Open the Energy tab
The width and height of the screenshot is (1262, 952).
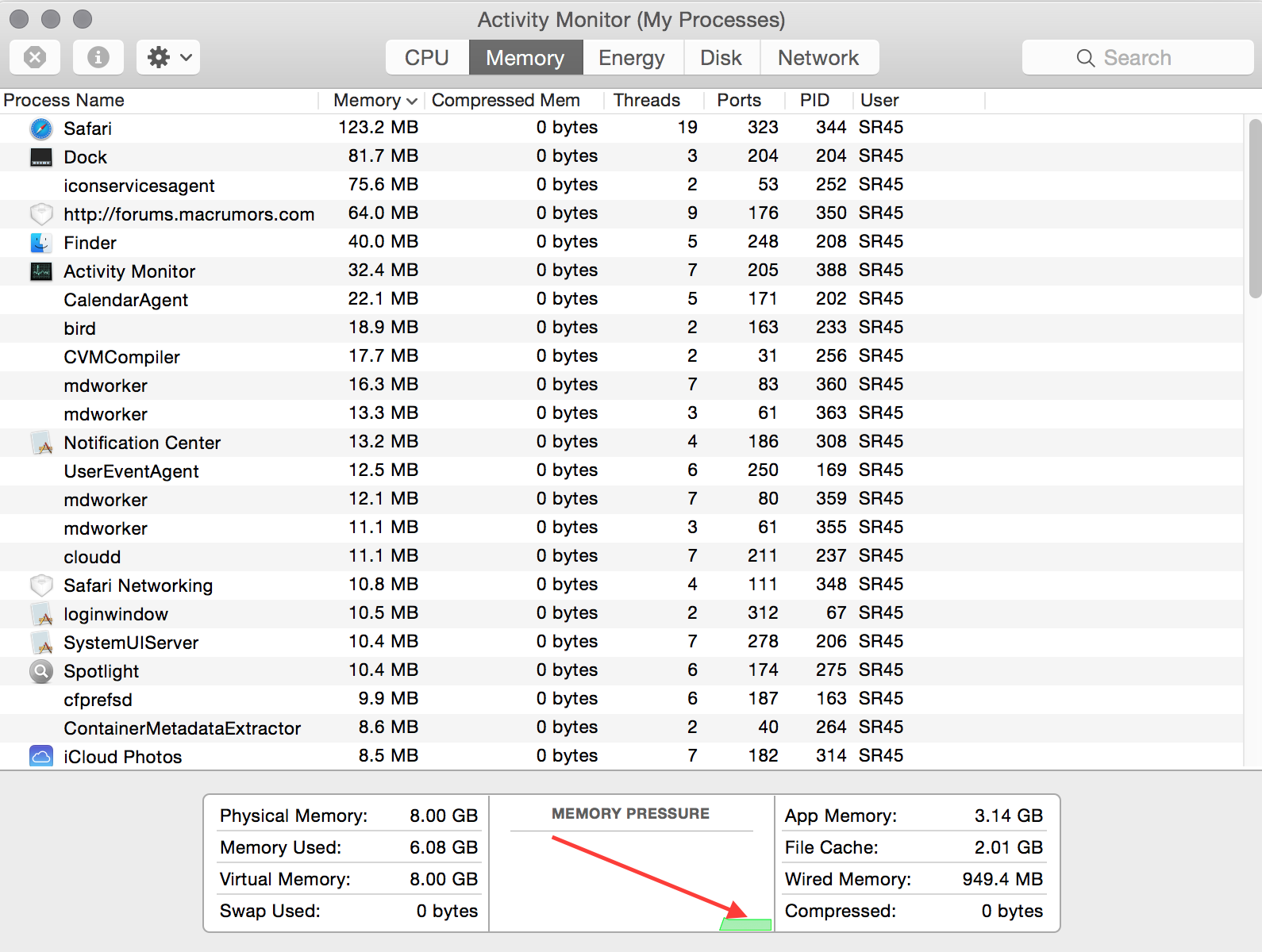point(632,57)
